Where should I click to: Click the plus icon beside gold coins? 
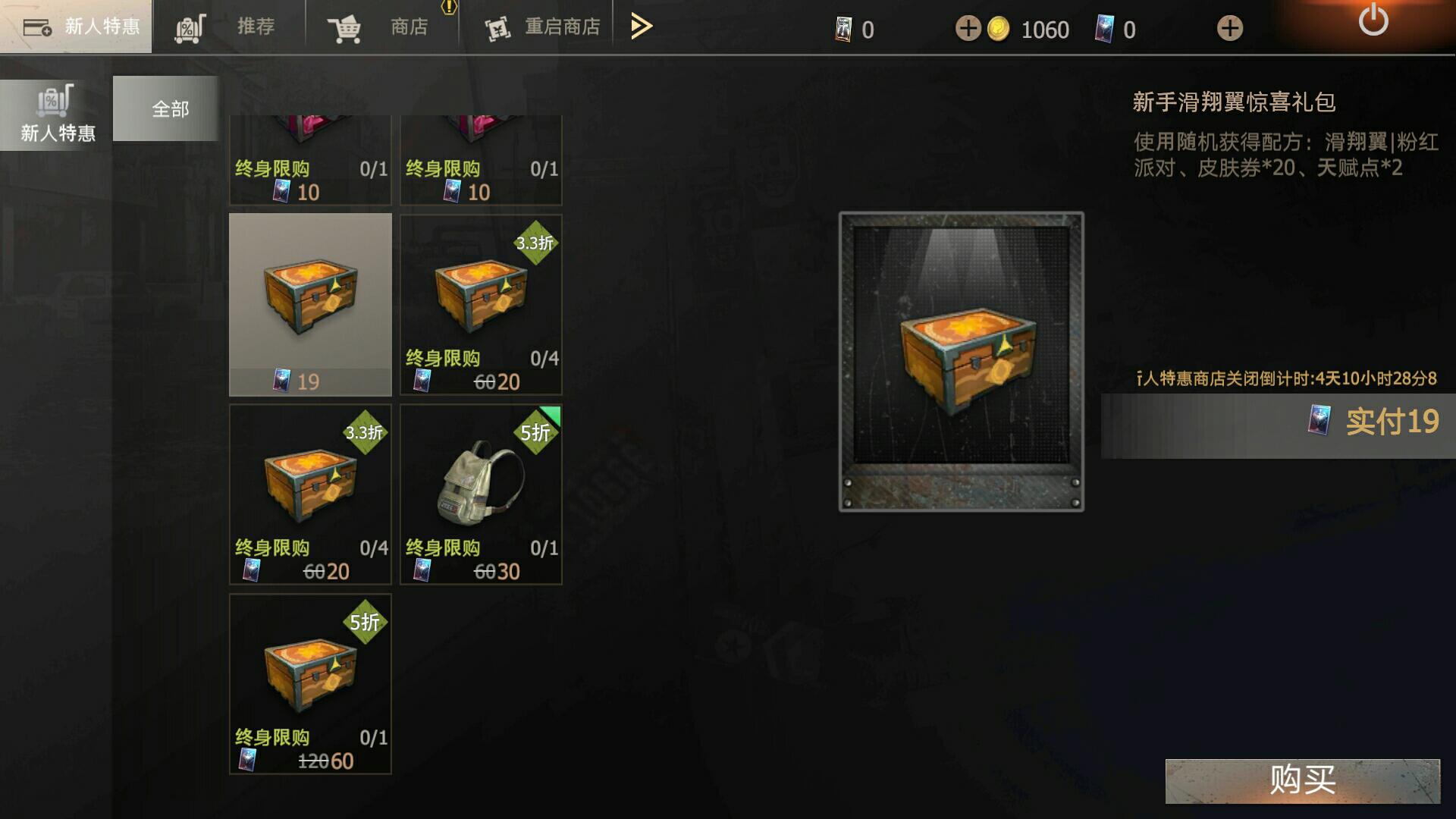click(x=968, y=29)
